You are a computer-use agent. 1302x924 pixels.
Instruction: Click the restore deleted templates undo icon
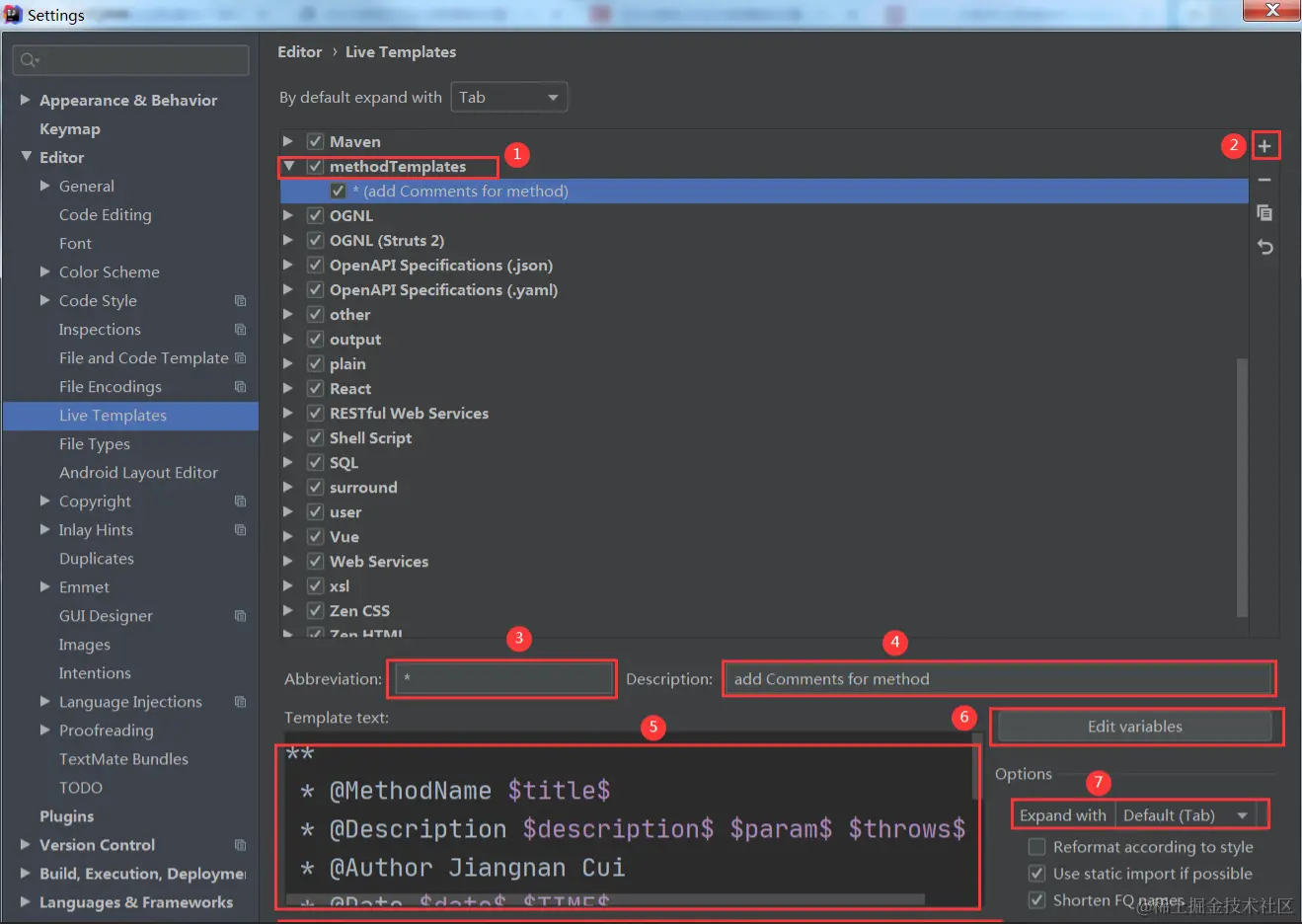click(1264, 247)
